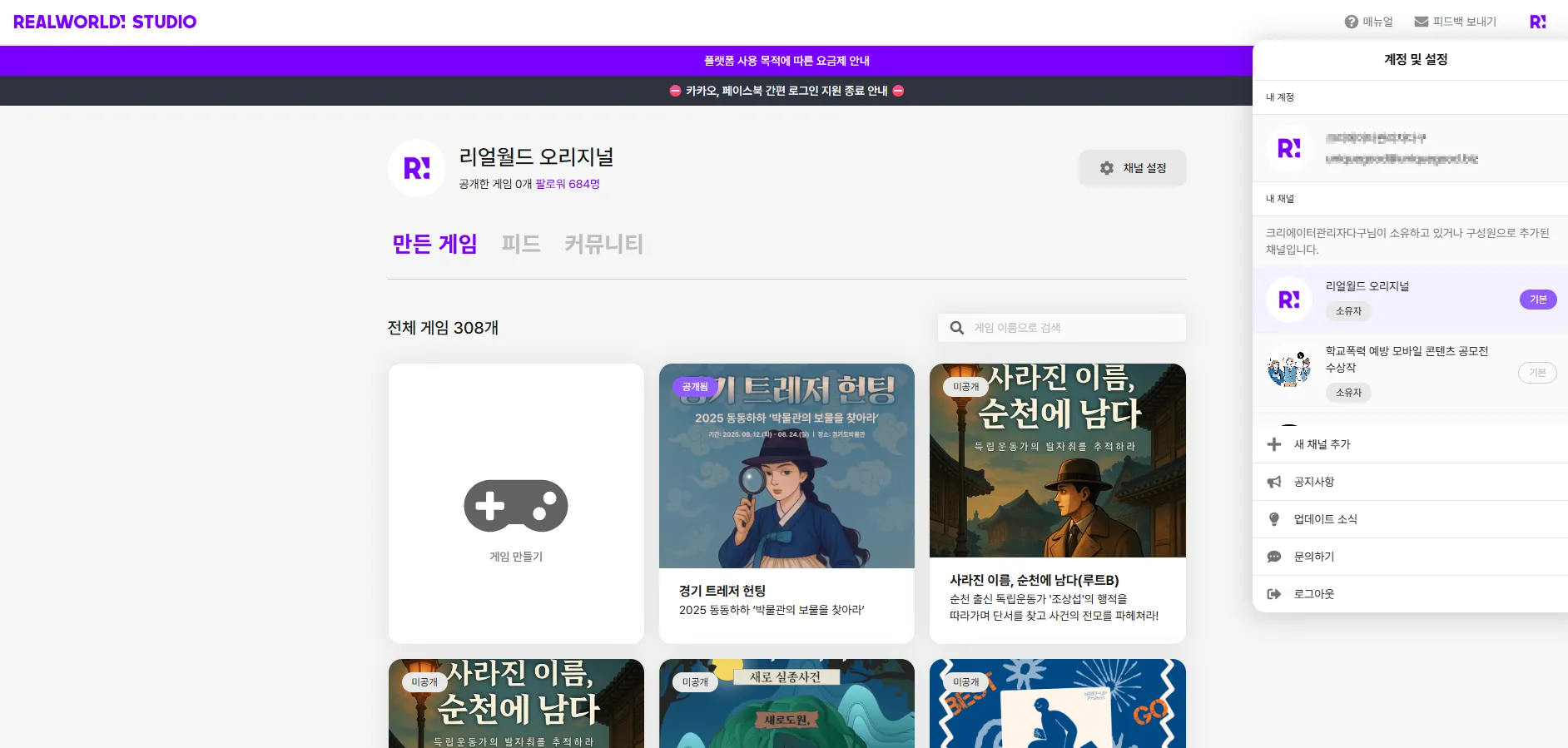This screenshot has width=1568, height=748.
Task: Set 학교폭력 예방 channel as 기본
Action: click(x=1537, y=373)
